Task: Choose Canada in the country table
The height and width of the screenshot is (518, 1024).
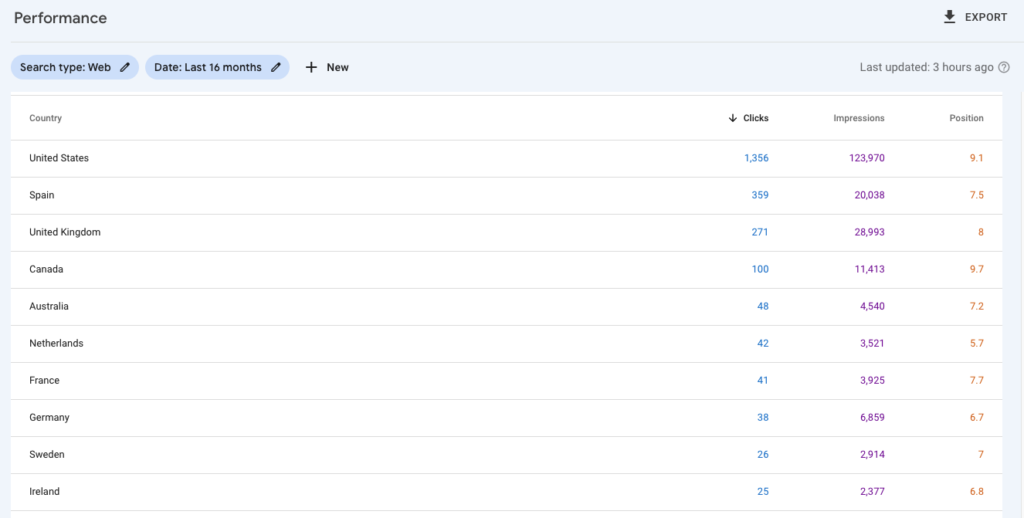Action: coord(49,269)
